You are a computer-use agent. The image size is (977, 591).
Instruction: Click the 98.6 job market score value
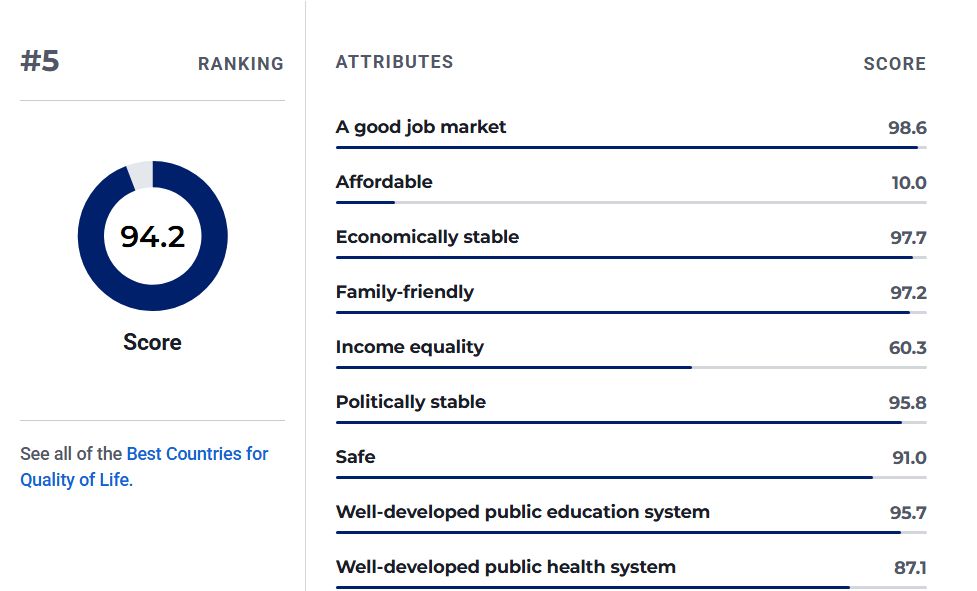907,128
